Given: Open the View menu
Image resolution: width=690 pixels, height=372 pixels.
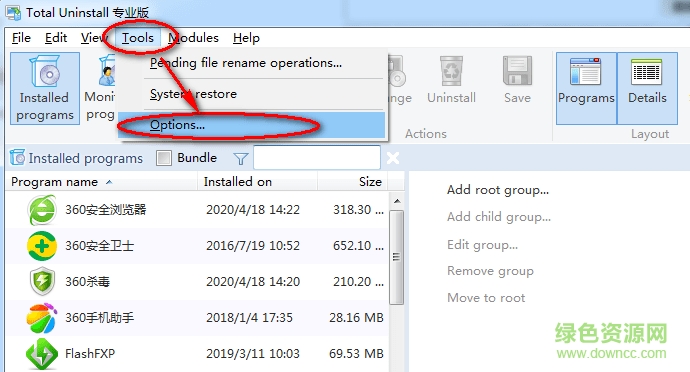Looking at the screenshot, I should [93, 38].
